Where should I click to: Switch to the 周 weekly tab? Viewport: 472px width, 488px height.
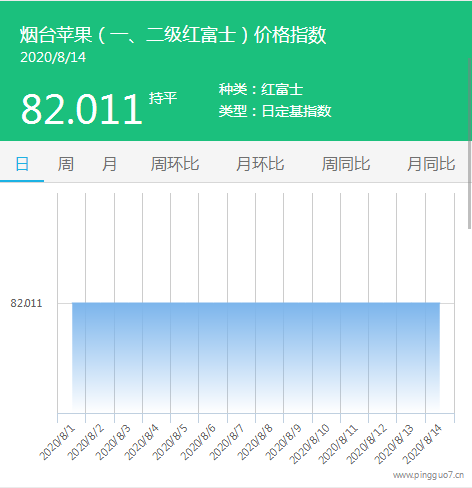pyautogui.click(x=66, y=164)
